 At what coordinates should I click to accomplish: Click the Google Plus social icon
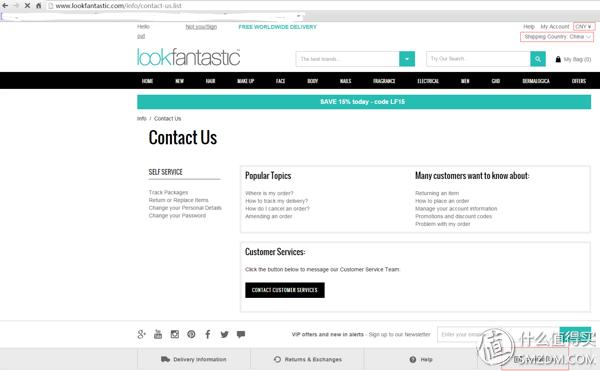[x=142, y=334]
